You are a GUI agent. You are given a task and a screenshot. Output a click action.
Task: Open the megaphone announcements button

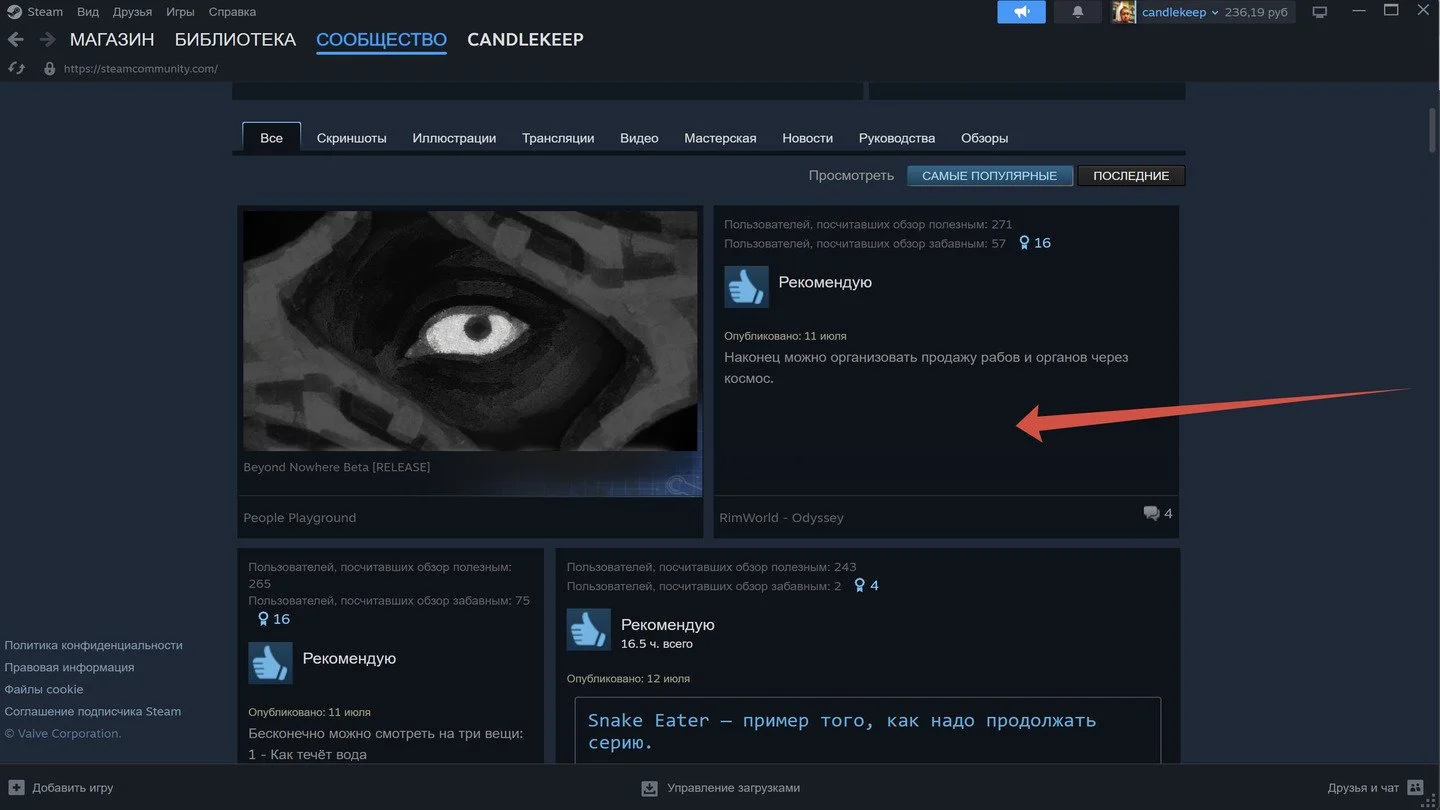click(x=1021, y=12)
